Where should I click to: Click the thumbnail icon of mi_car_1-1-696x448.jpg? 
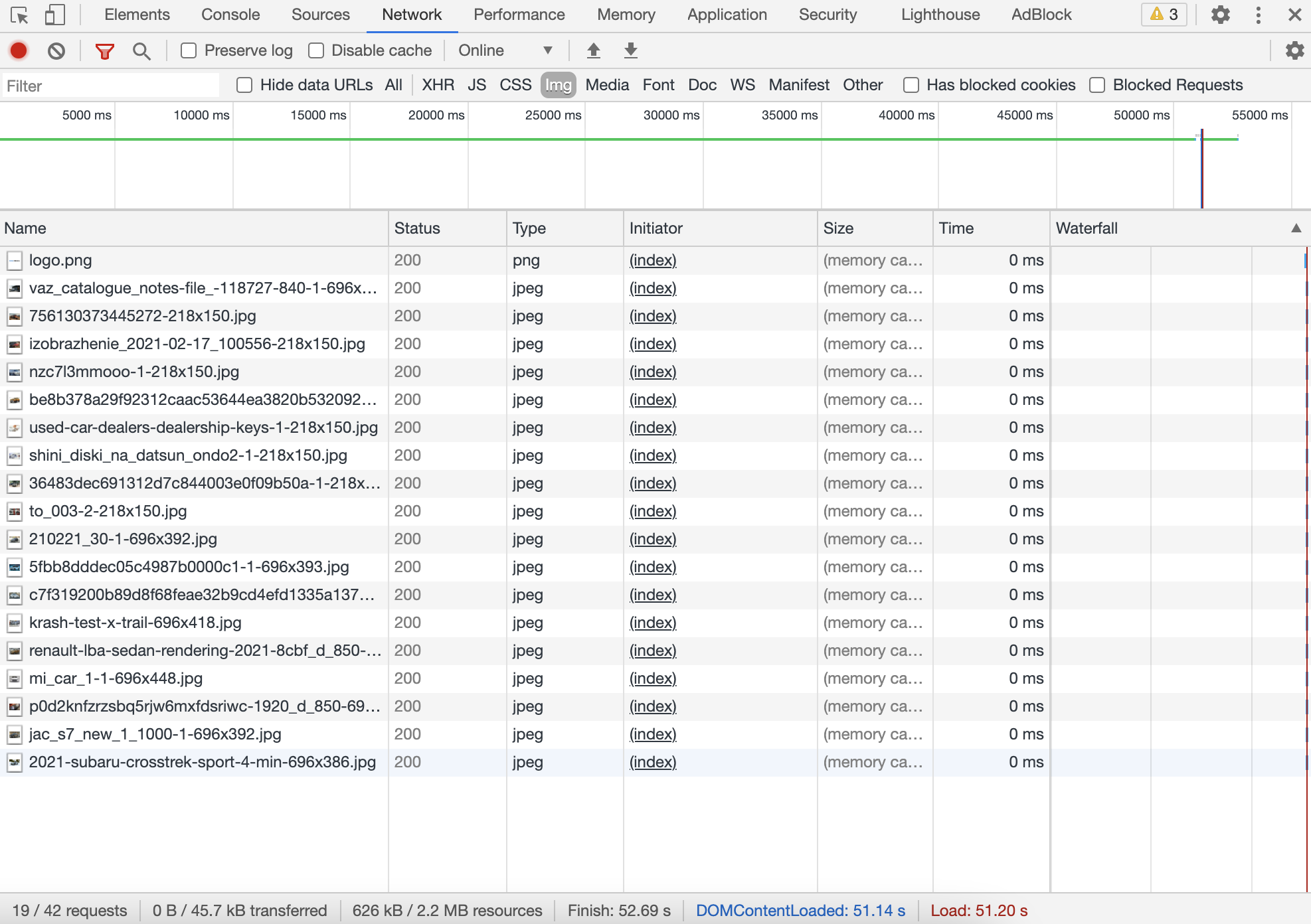pos(15,678)
